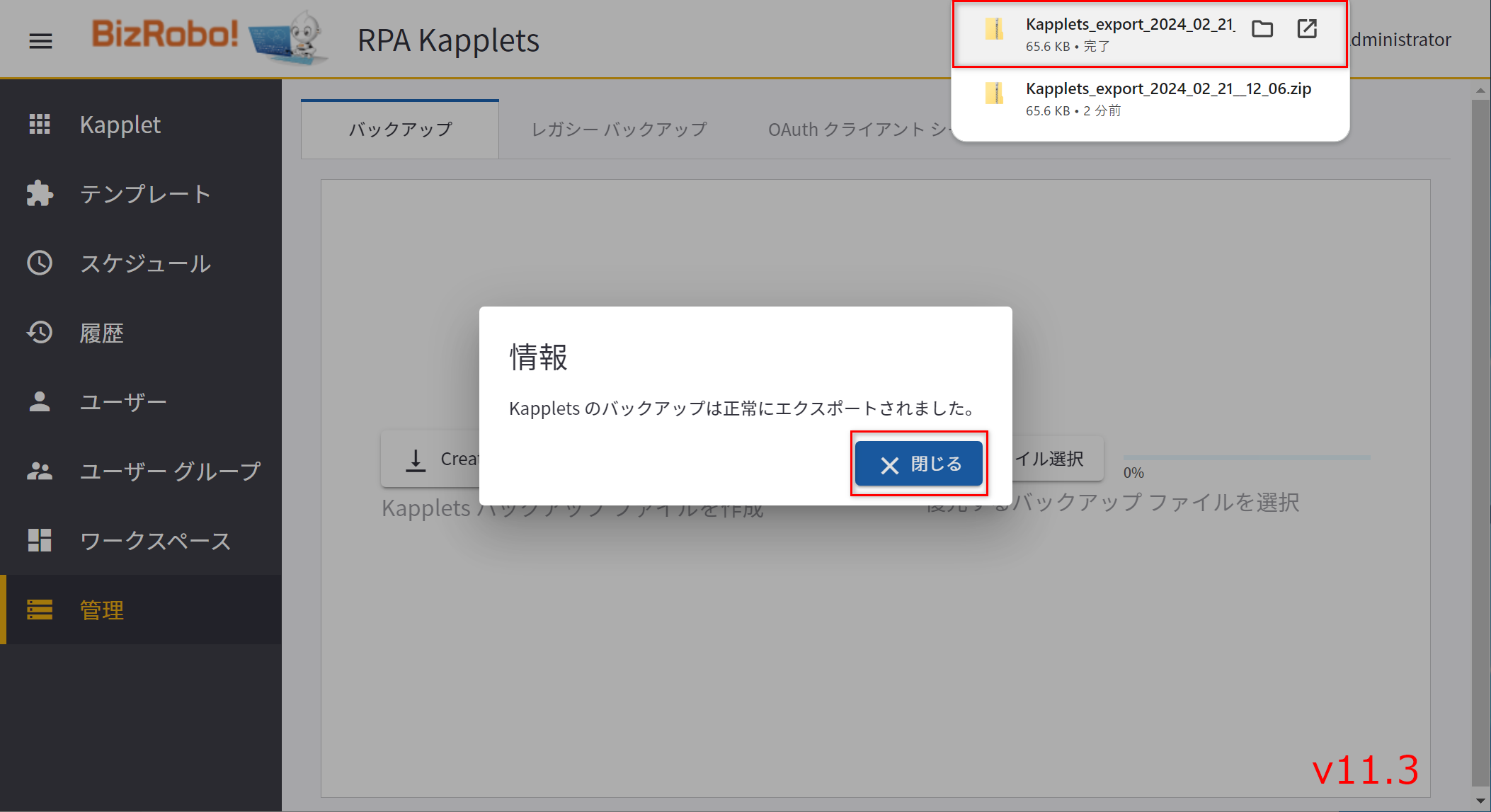The image size is (1491, 812).
Task: Open 履歴 page
Action: pyautogui.click(x=141, y=332)
